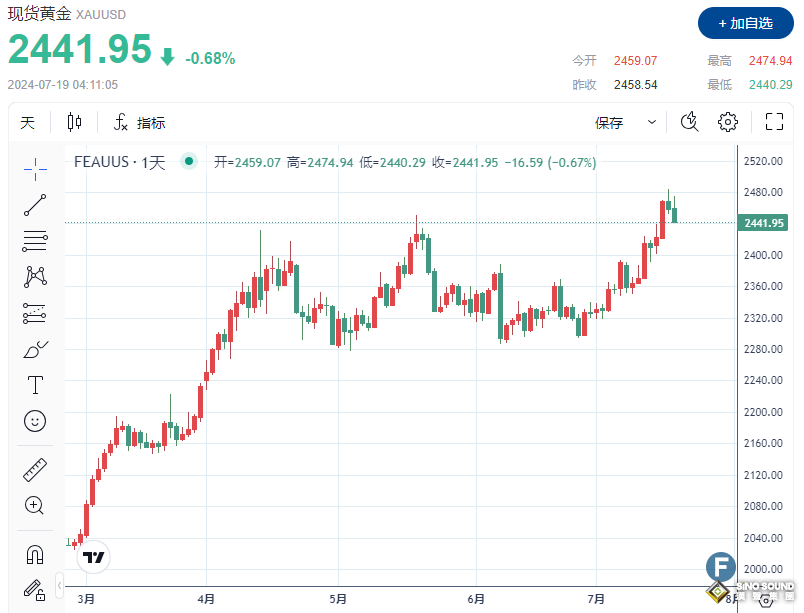Click the 现货黄金 XAUUSD title
The width and height of the screenshot is (804, 613).
coord(67,14)
